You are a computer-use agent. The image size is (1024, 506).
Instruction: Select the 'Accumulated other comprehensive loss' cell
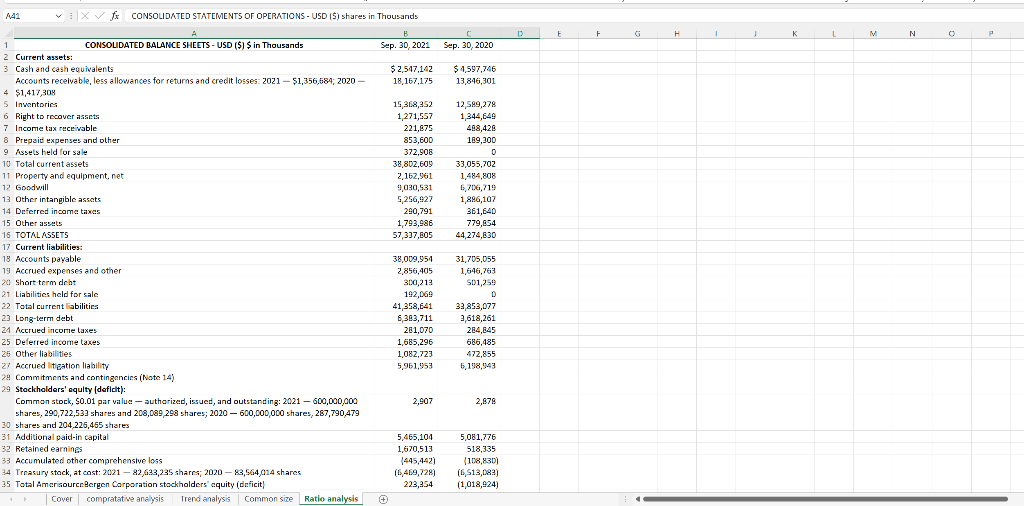[193, 460]
